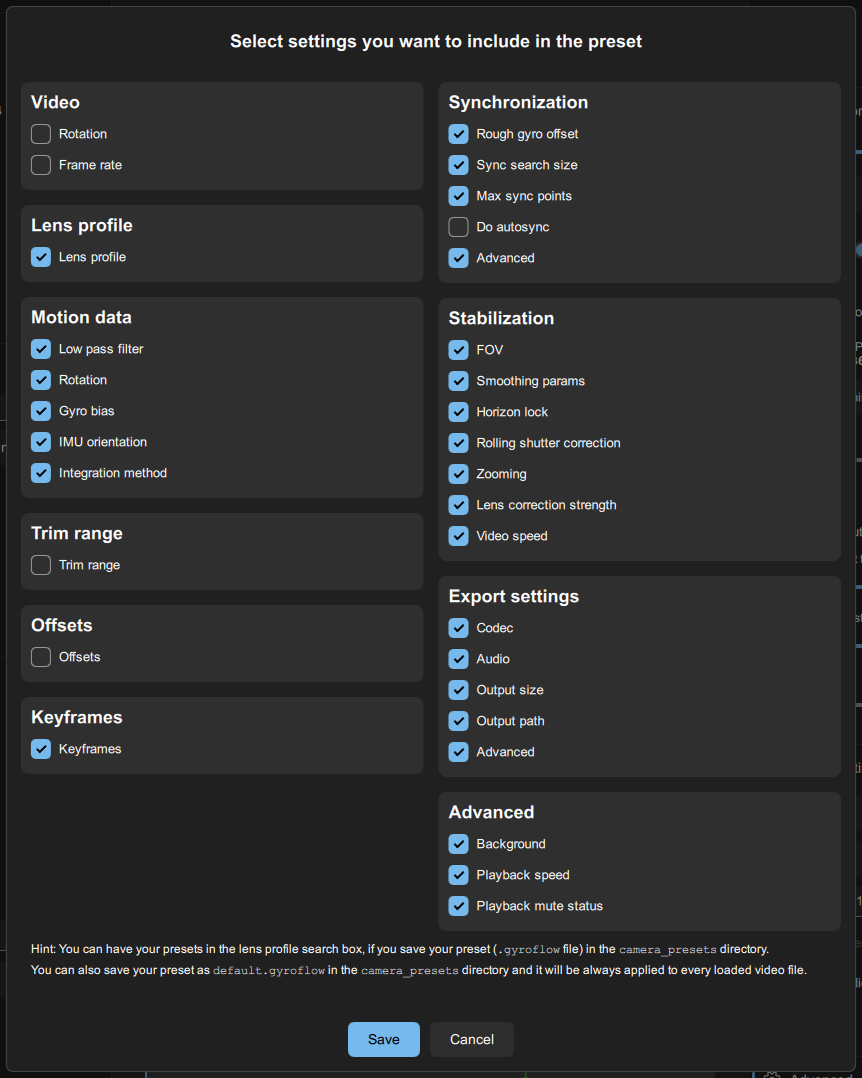Toggle the FOV checkbox
The image size is (862, 1078).
(458, 350)
